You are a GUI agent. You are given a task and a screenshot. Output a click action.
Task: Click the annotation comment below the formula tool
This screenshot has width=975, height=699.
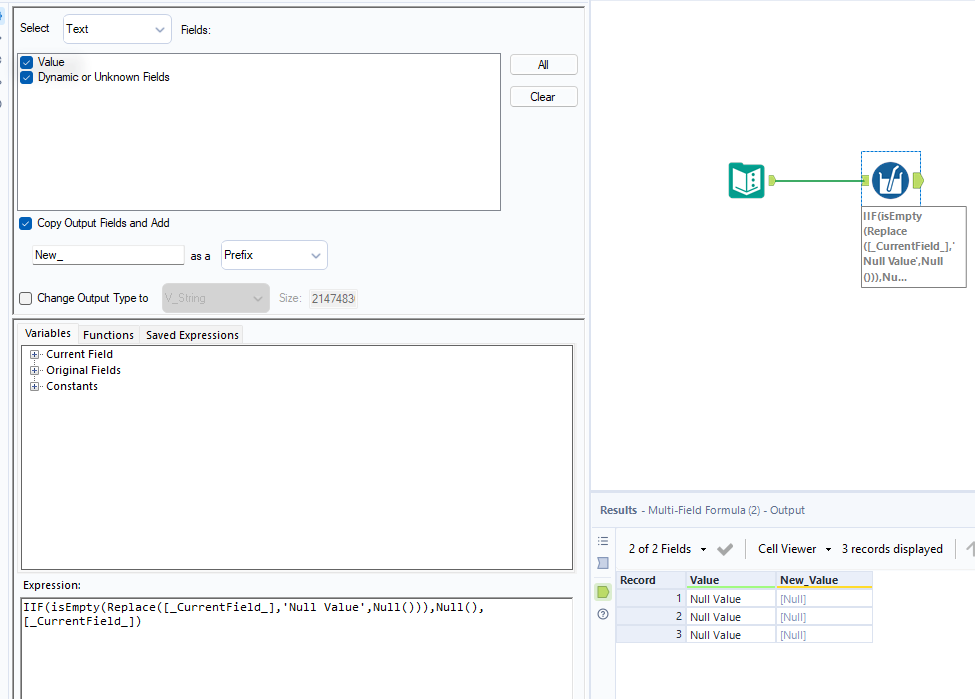click(x=912, y=246)
